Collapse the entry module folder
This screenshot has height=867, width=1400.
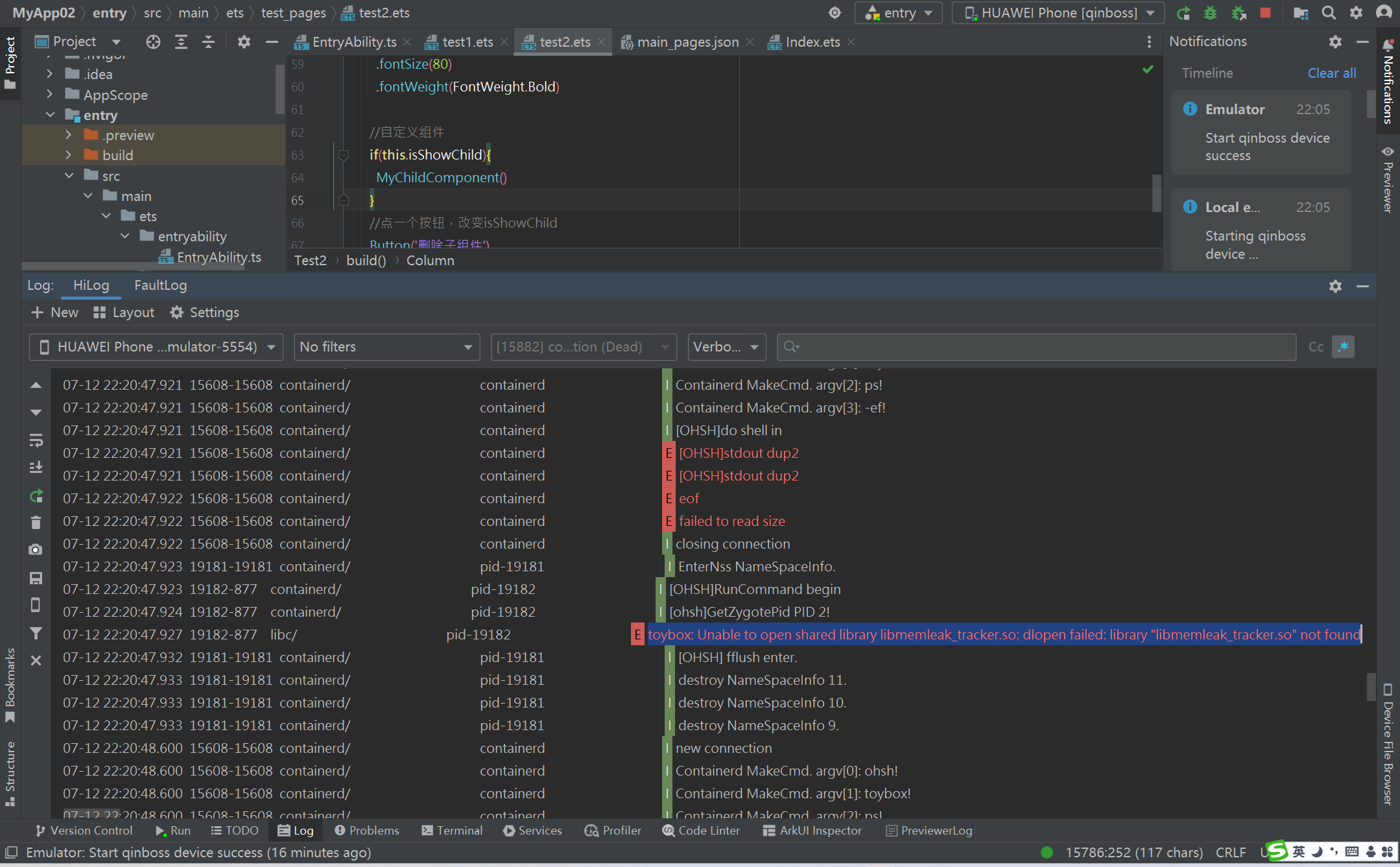click(x=50, y=115)
